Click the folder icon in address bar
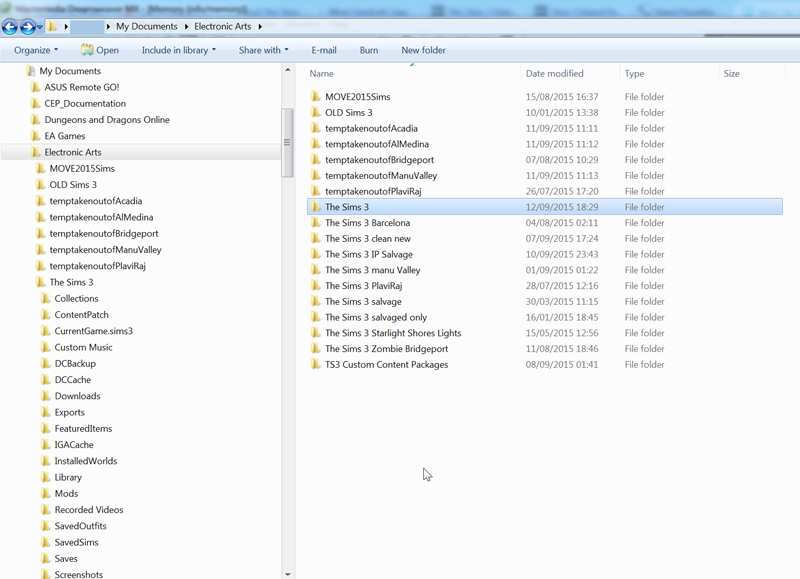800x579 pixels. (52, 26)
